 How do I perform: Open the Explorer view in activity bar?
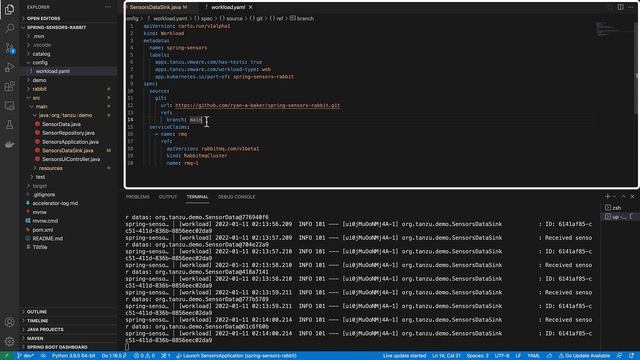click(x=9, y=9)
